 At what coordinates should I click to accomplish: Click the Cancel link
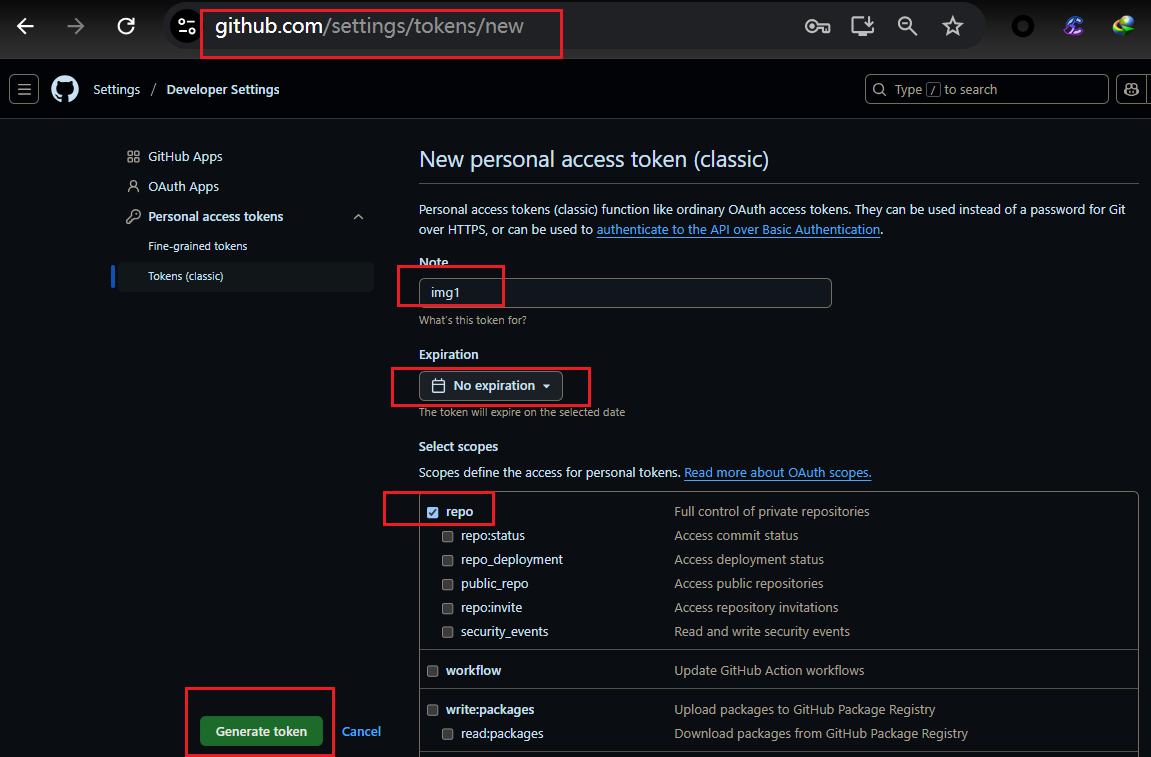point(361,731)
